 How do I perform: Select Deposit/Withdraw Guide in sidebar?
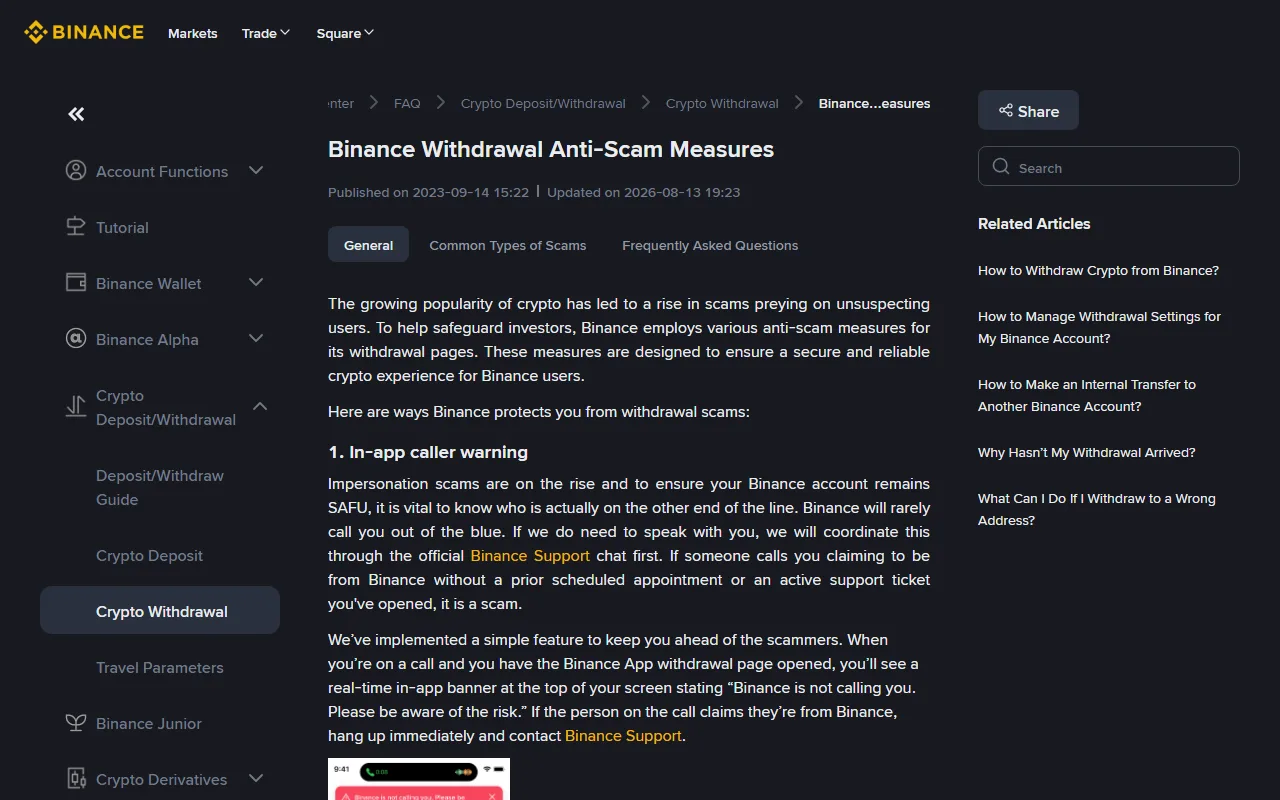point(160,488)
